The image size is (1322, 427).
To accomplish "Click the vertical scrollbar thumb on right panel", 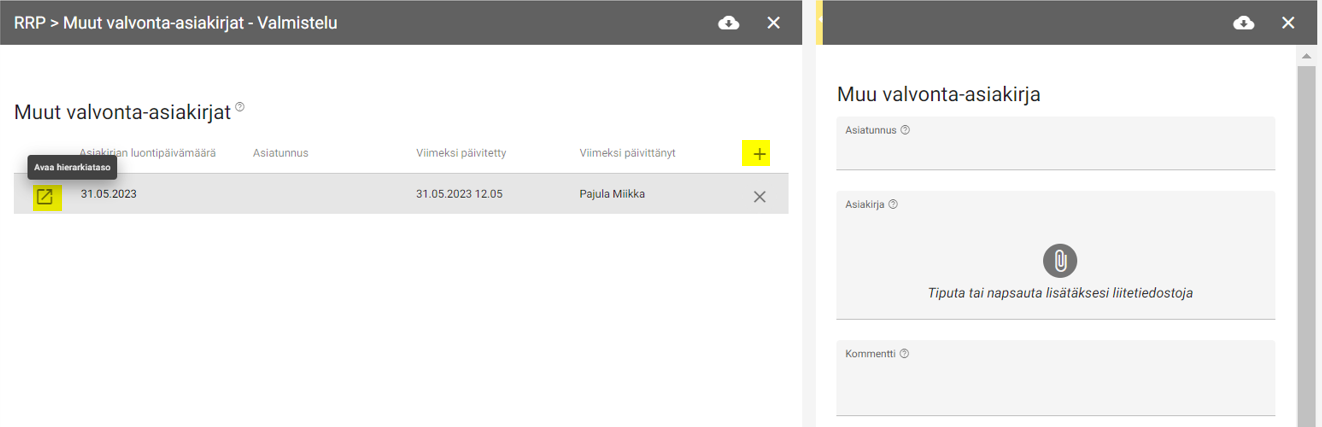I will click(1306, 240).
